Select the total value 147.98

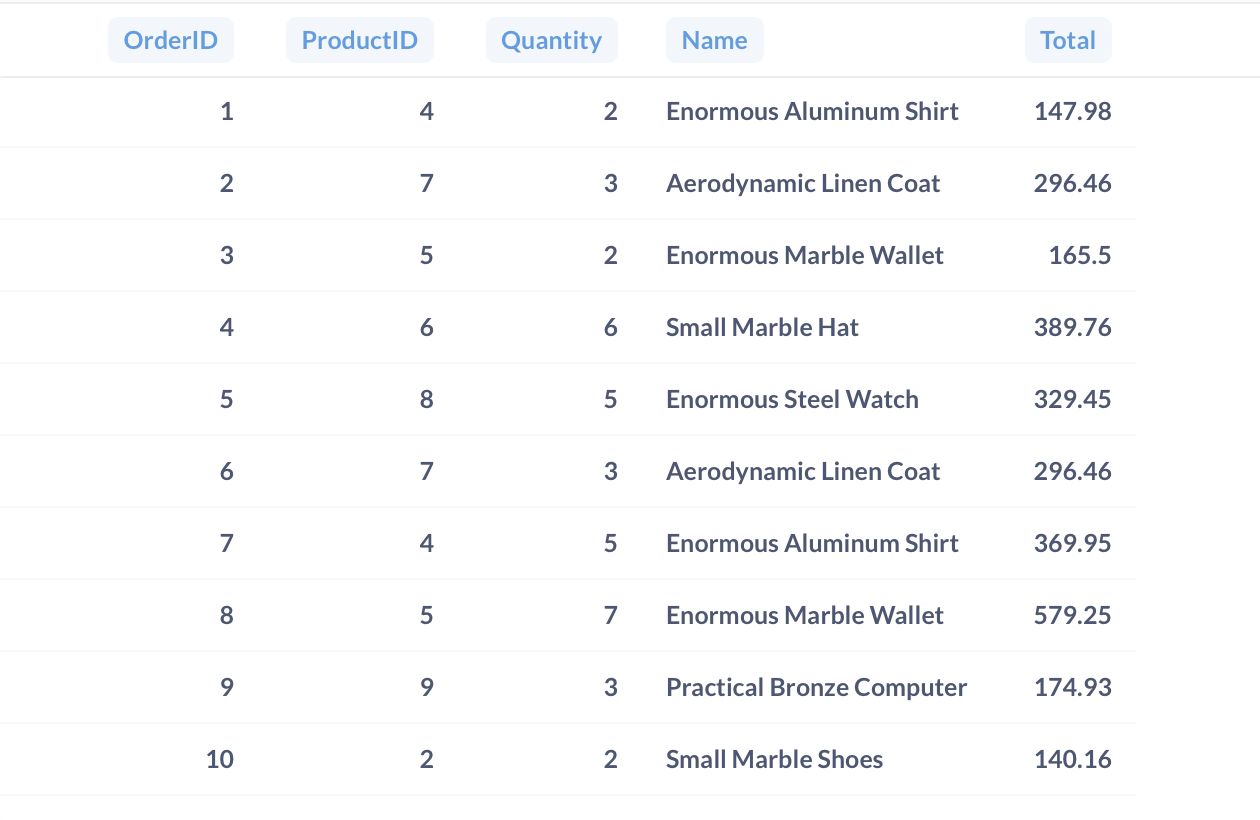[x=1072, y=112]
